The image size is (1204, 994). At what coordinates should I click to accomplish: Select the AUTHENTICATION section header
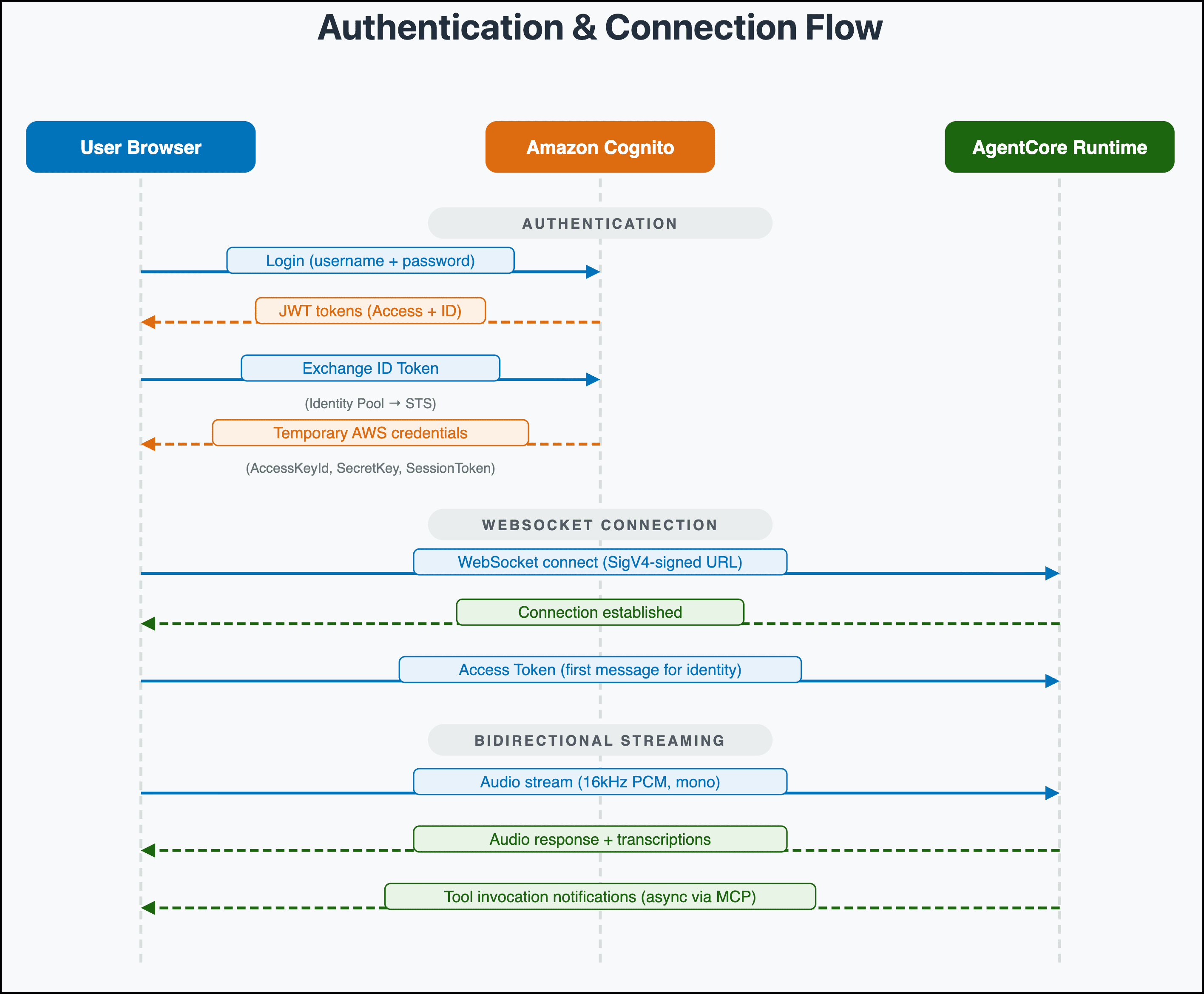599,223
